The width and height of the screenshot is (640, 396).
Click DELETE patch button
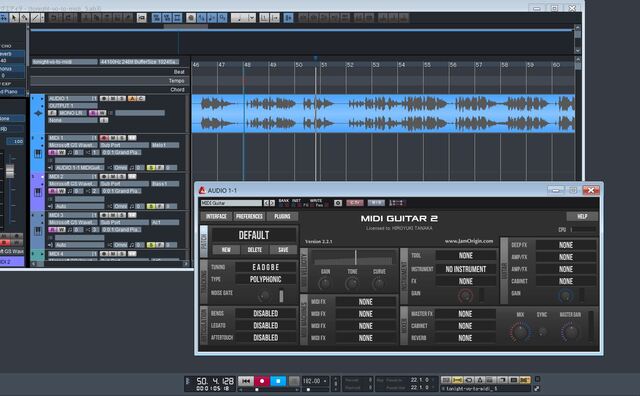[x=255, y=249]
